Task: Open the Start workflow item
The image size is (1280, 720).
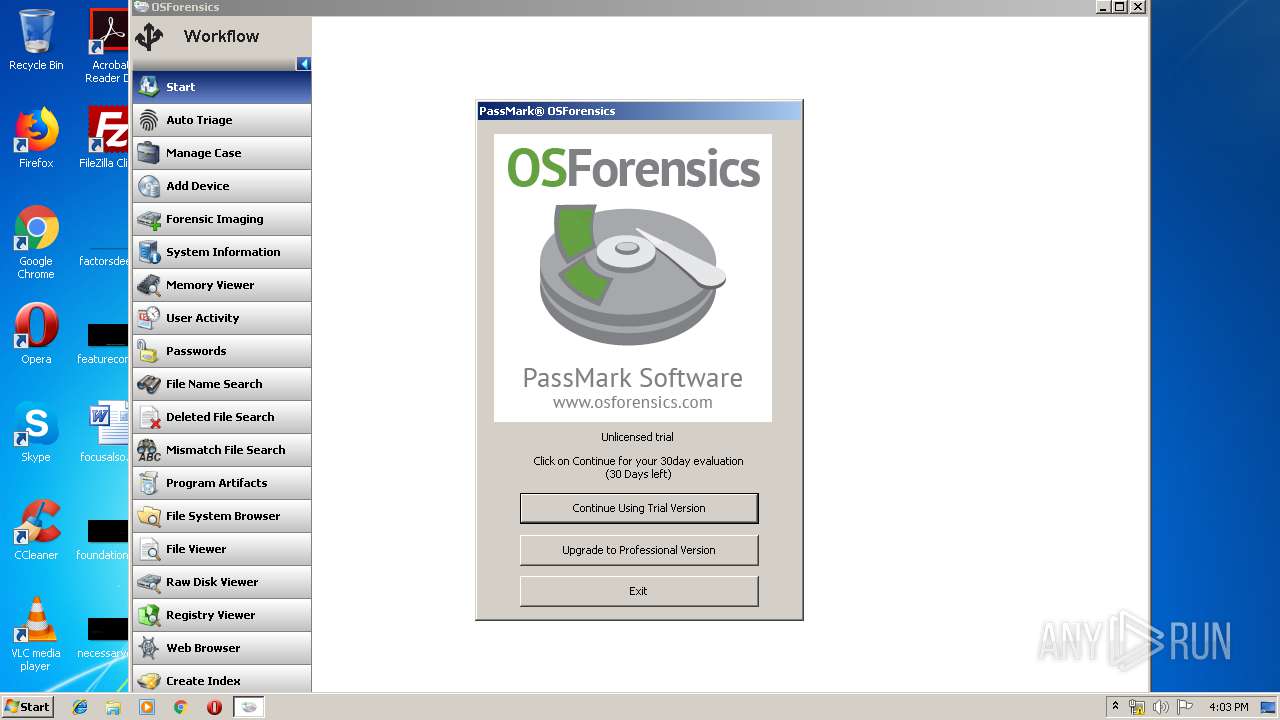Action: coord(221,87)
